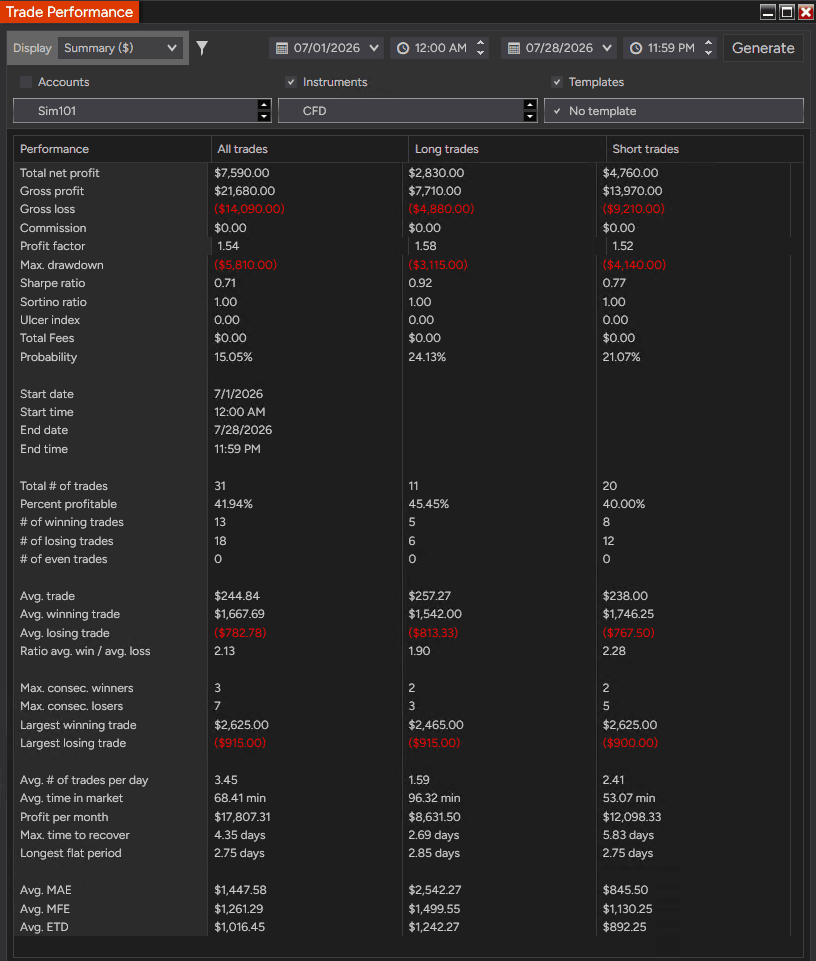The height and width of the screenshot is (961, 816).
Task: Increase the 12:00 AM start time
Action: (x=480, y=43)
